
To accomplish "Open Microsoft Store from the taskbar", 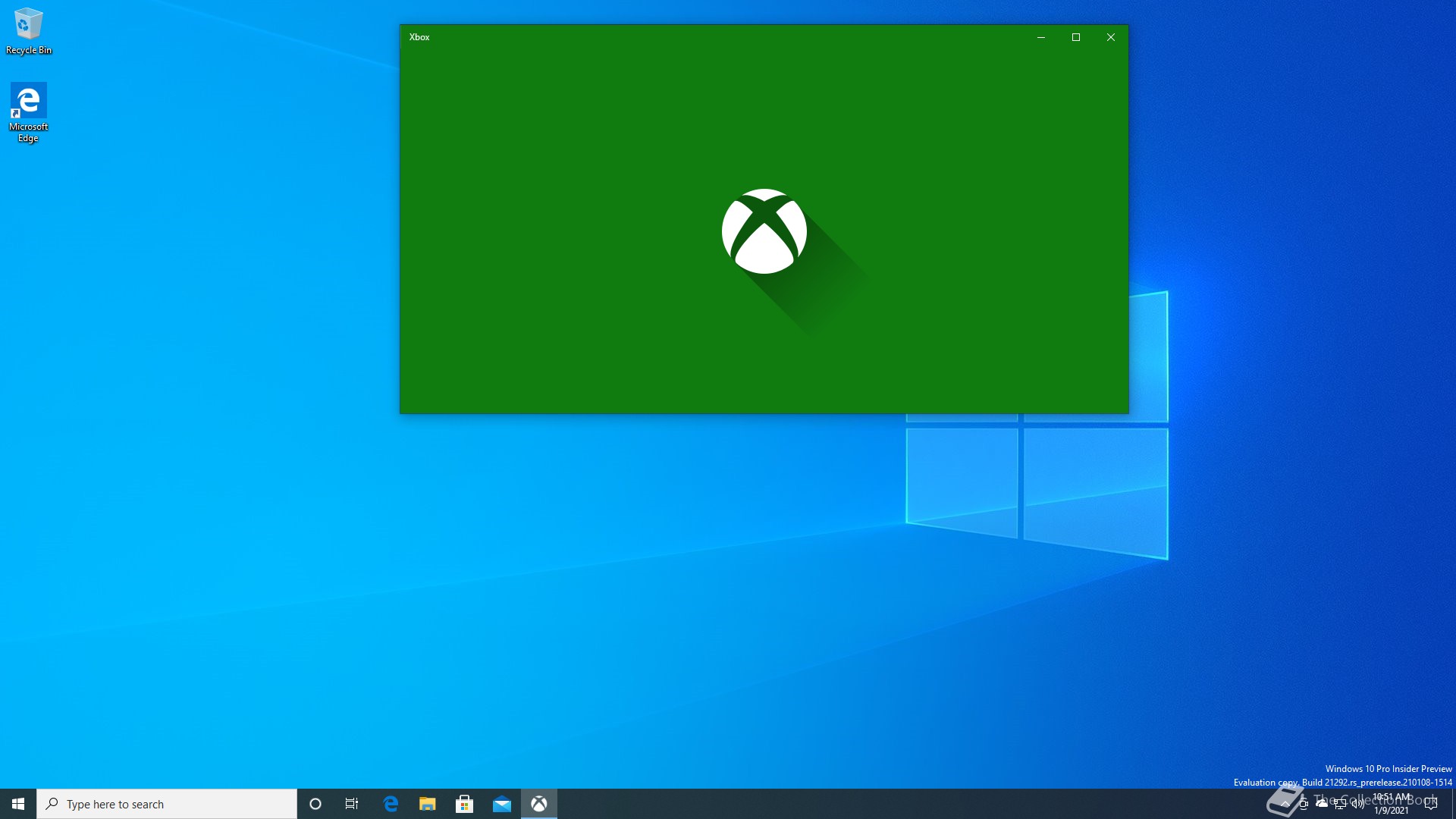I will pos(465,804).
